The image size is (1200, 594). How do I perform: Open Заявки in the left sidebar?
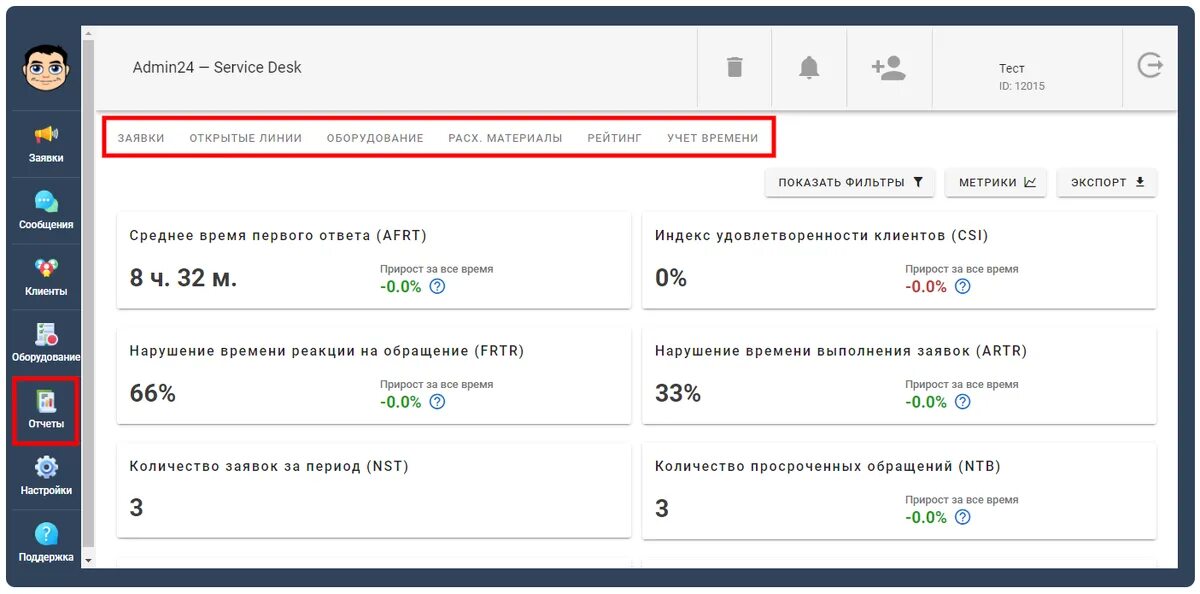coord(46,144)
